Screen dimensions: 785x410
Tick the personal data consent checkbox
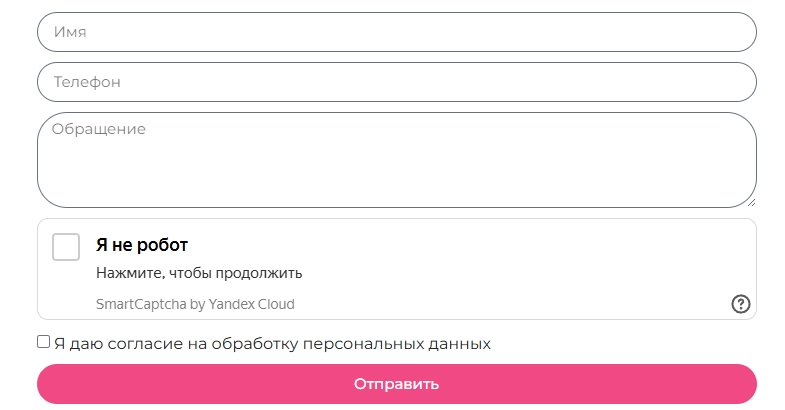click(x=44, y=342)
